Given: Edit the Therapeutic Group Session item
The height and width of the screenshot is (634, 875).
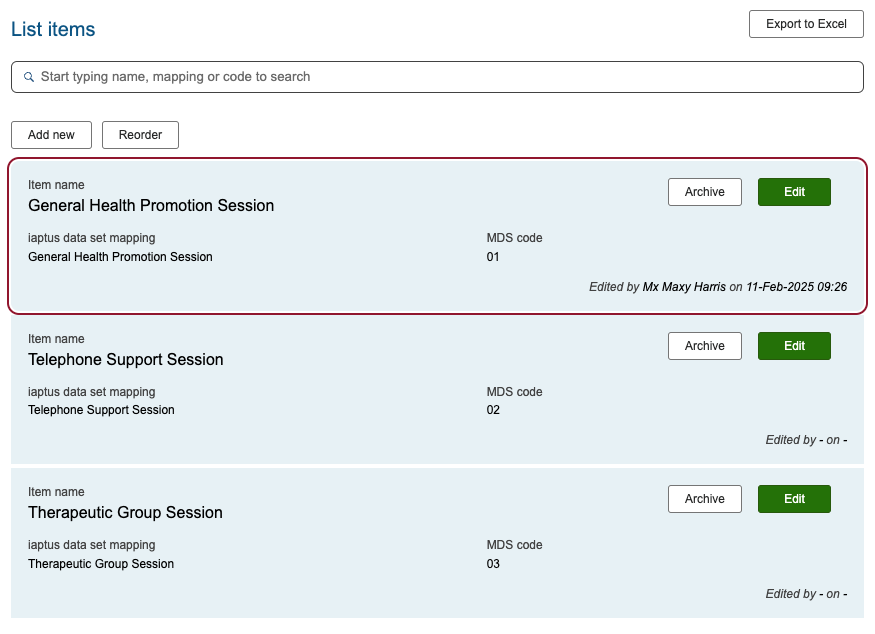Looking at the screenshot, I should (x=794, y=499).
